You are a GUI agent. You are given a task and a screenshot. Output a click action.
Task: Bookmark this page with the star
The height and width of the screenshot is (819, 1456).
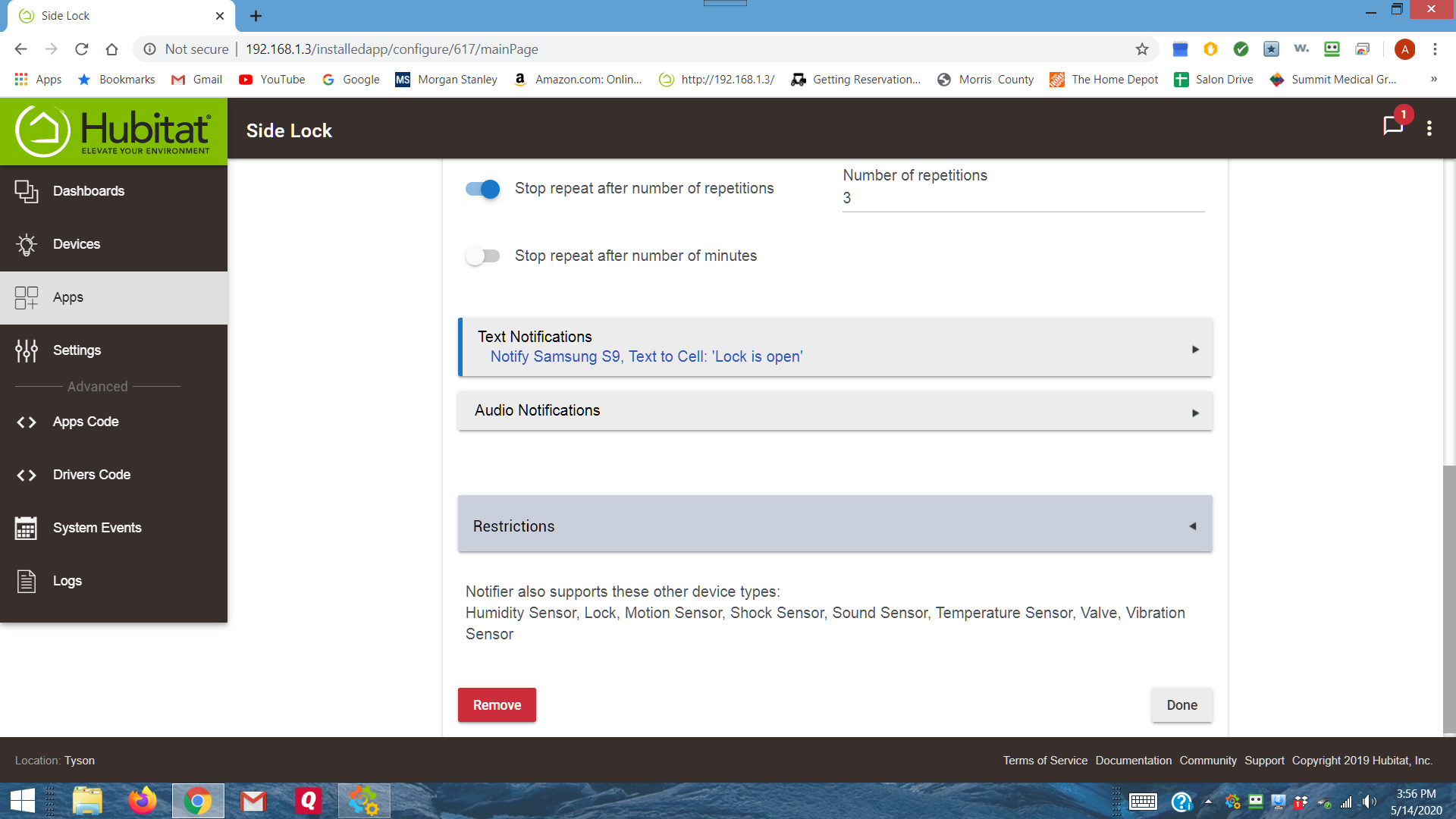coord(1142,49)
